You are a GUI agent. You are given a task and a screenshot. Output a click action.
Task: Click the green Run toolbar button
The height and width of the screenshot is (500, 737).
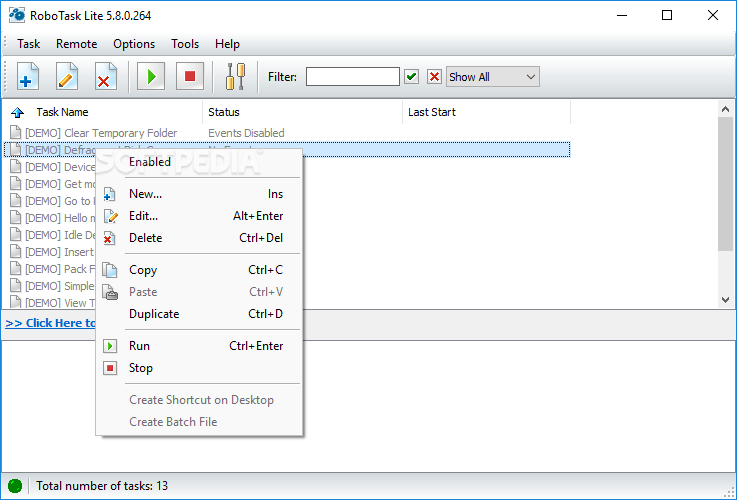(x=151, y=76)
